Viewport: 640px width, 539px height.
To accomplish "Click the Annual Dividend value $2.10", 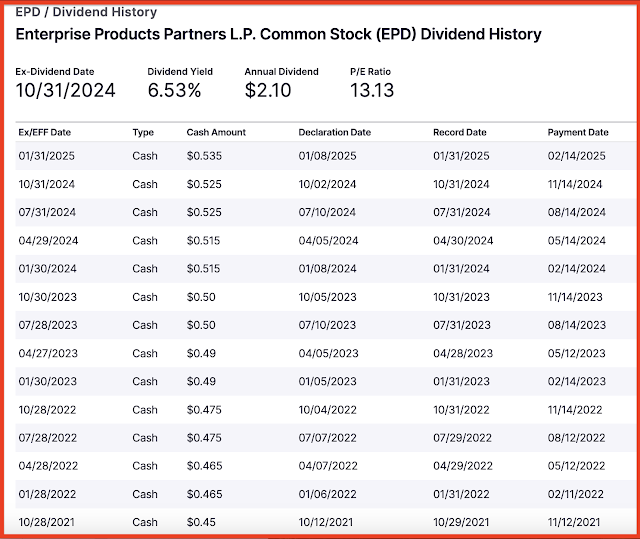I will point(268,90).
